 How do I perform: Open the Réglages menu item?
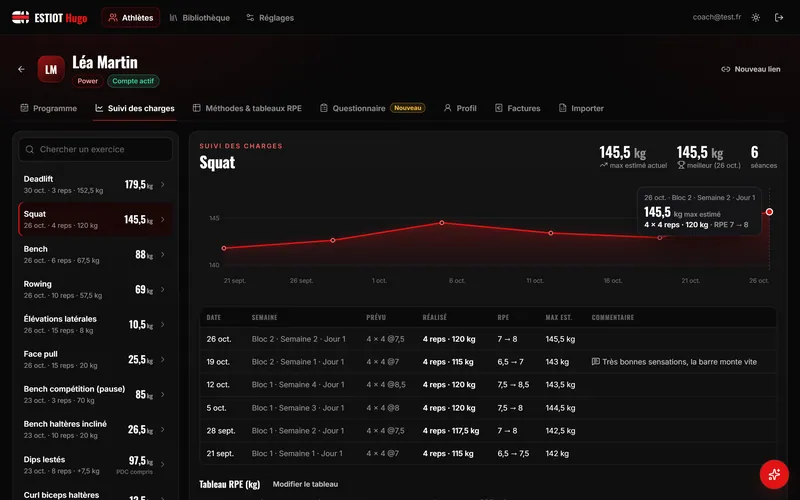click(270, 18)
